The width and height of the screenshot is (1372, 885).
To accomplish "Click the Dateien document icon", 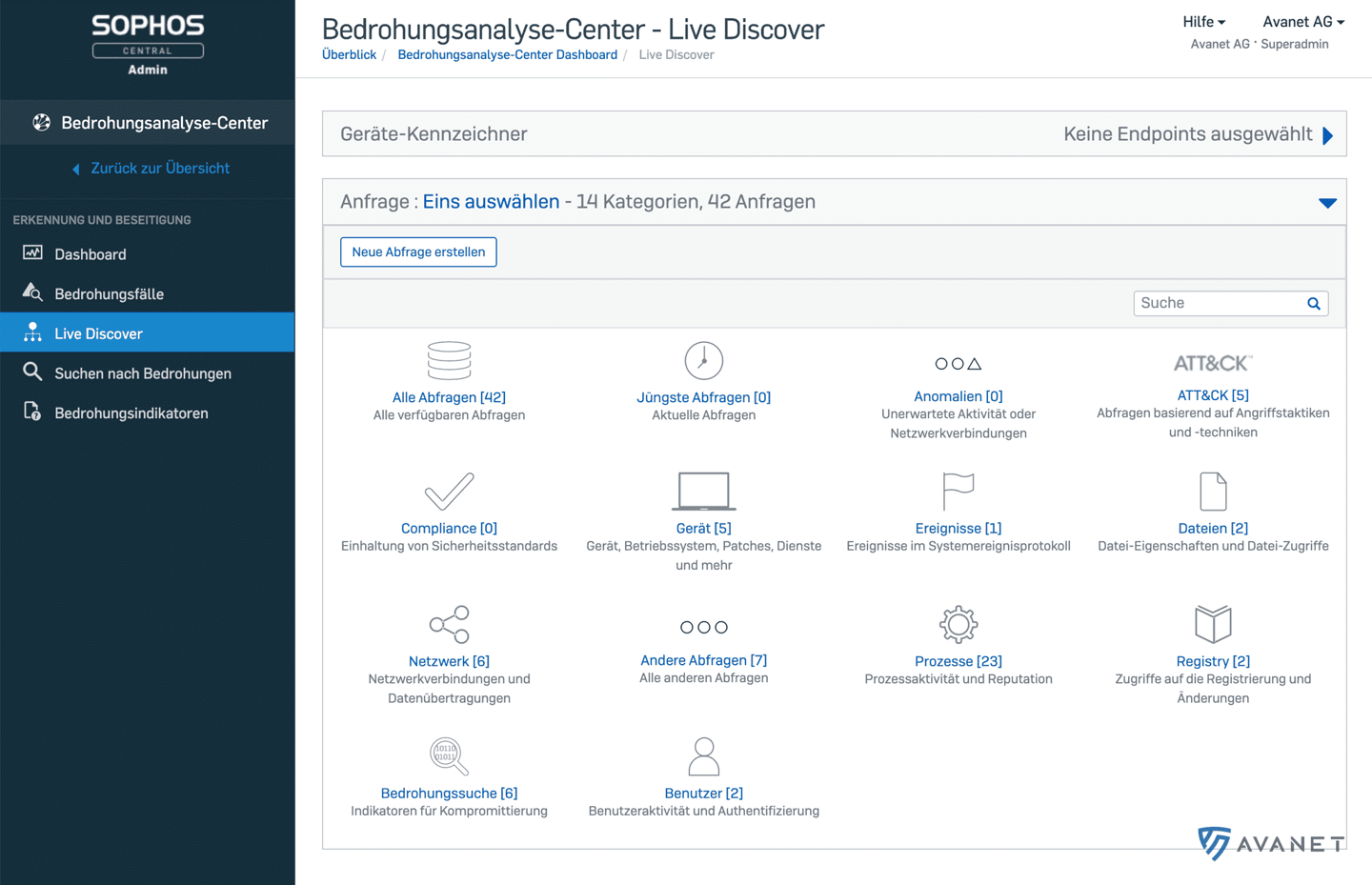I will coord(1213,492).
